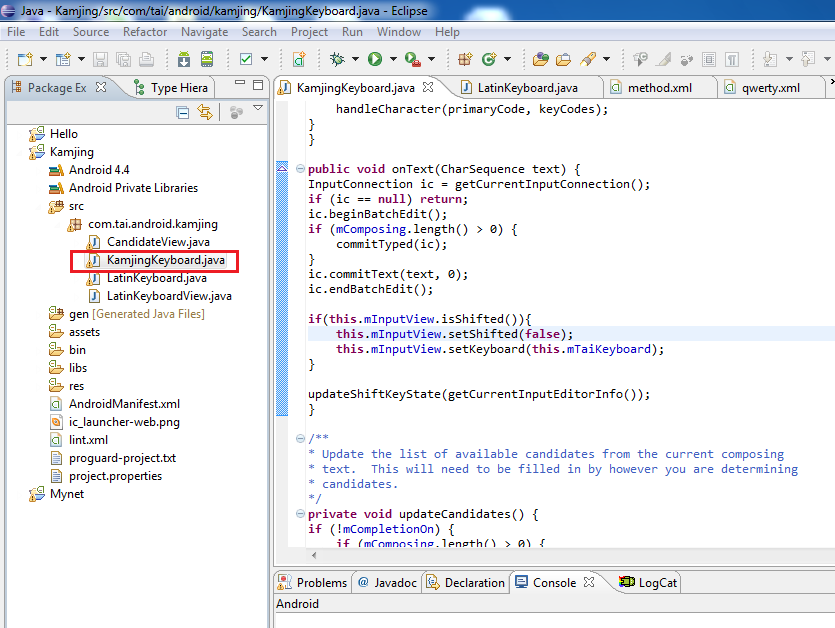Toggle show whitespace characters
This screenshot has width=835, height=628.
pyautogui.click(x=732, y=59)
